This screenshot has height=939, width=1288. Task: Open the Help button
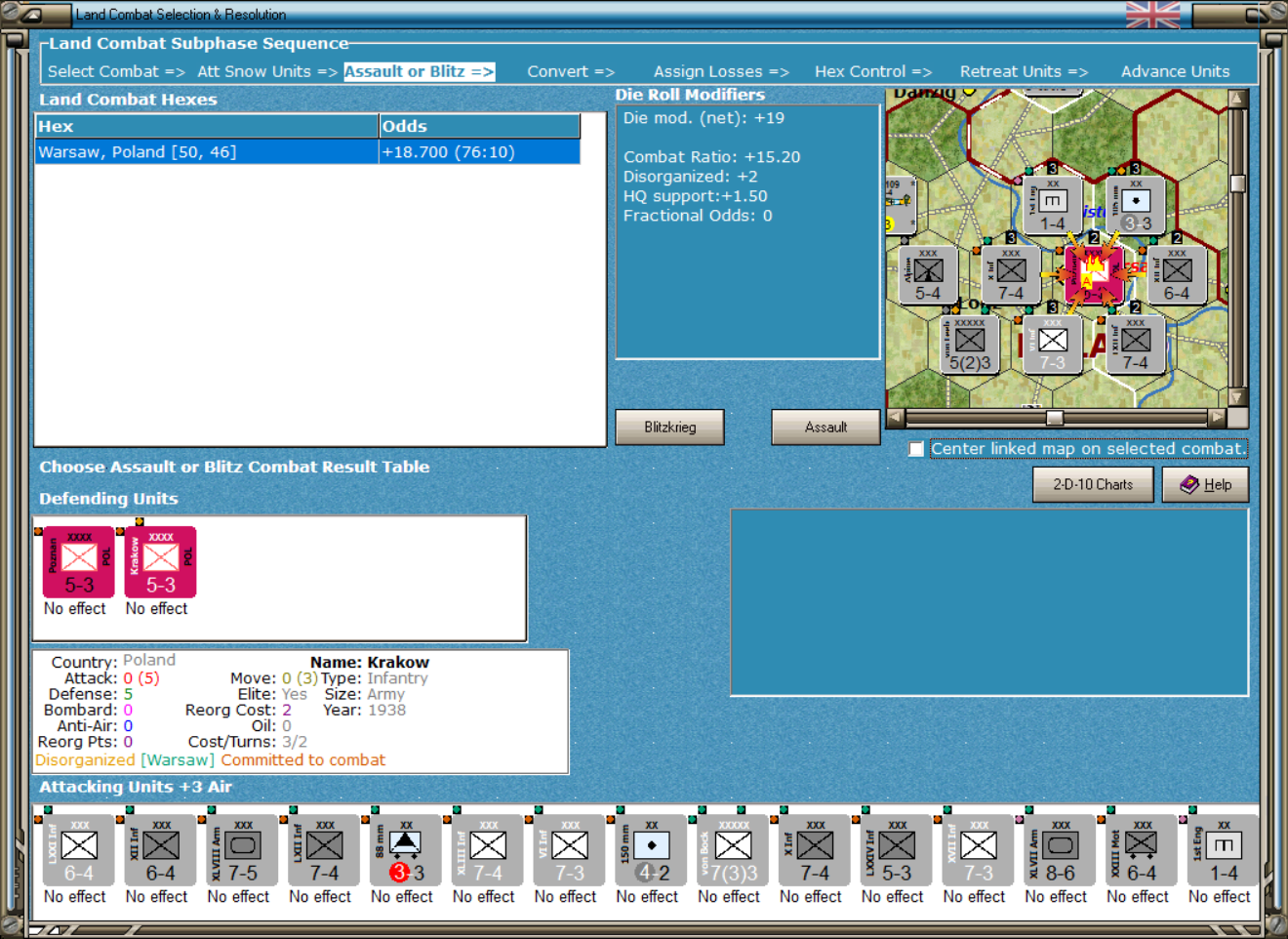(1205, 484)
